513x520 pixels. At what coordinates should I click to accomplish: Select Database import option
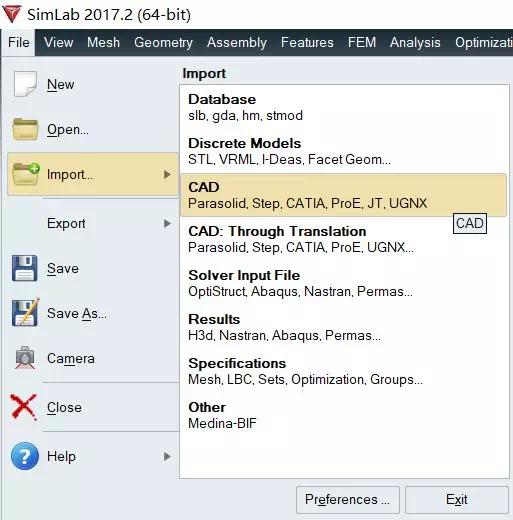click(x=343, y=107)
